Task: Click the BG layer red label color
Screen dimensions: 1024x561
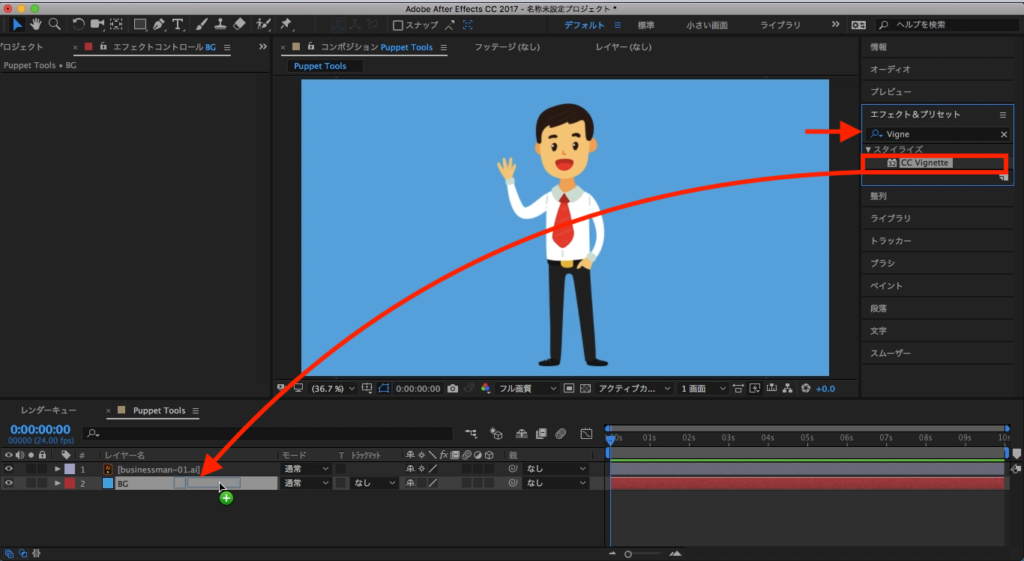Action: [x=69, y=483]
